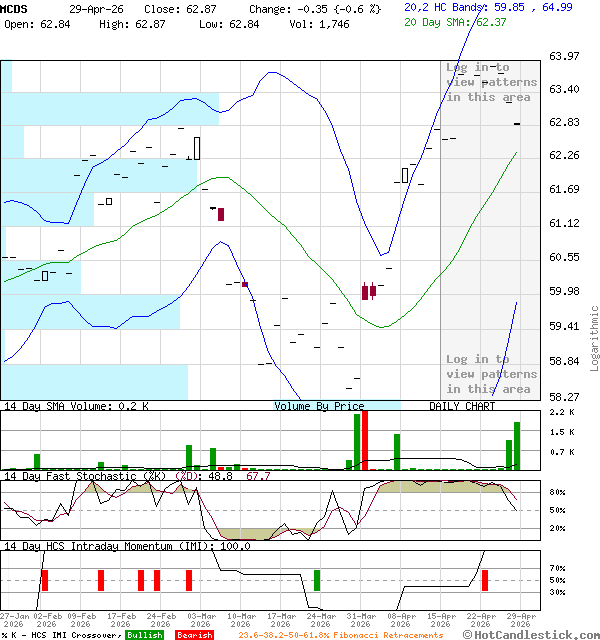The image size is (600, 640).
Task: Click the white hollow candlestick near 08-Apr
Action: pos(405,175)
